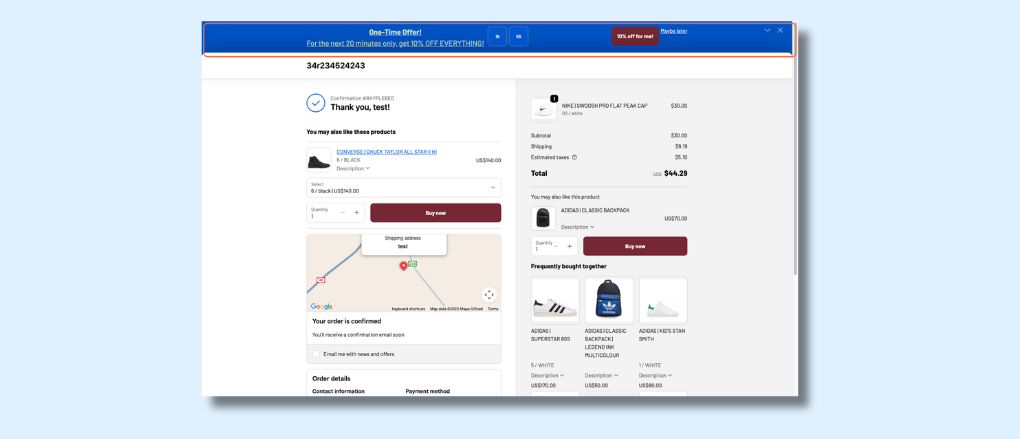Click the 'Your order is confirmed' heading

(x=347, y=321)
